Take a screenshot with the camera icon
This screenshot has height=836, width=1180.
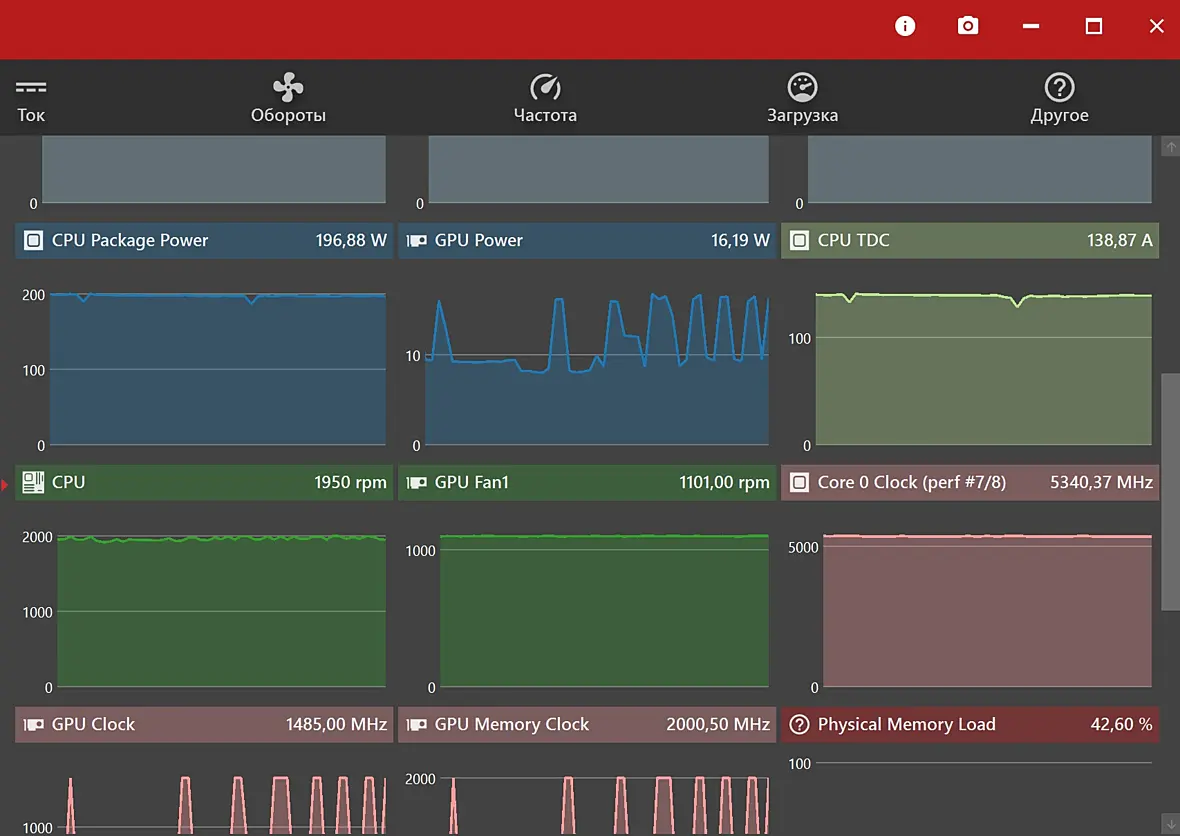click(968, 26)
